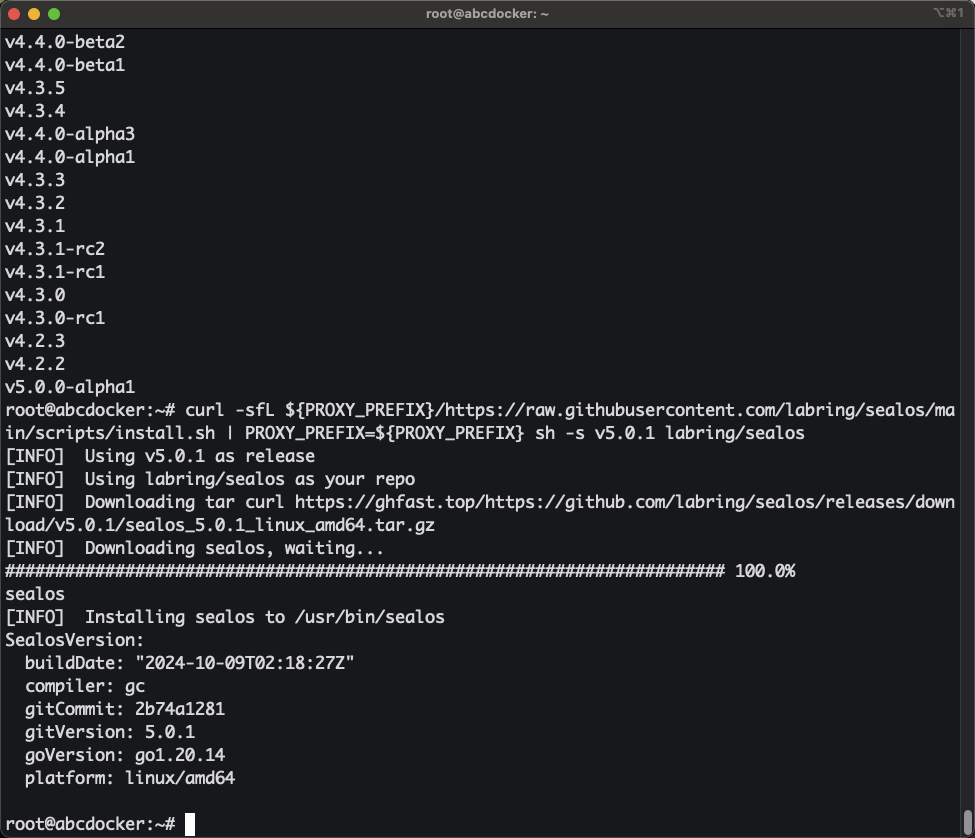Click the version line v4.3.5

pyautogui.click(x=35, y=88)
